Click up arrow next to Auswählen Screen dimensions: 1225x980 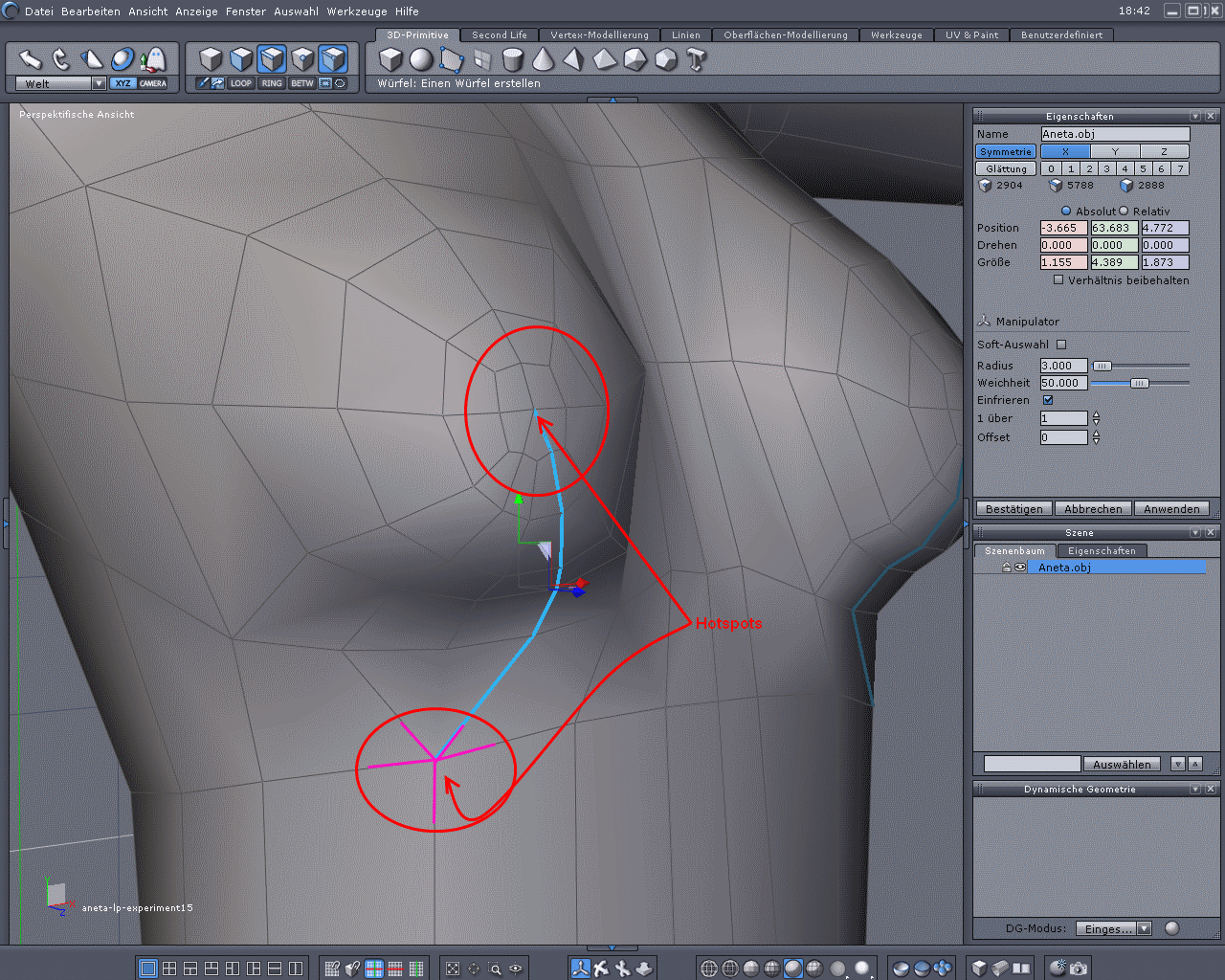coord(1195,764)
